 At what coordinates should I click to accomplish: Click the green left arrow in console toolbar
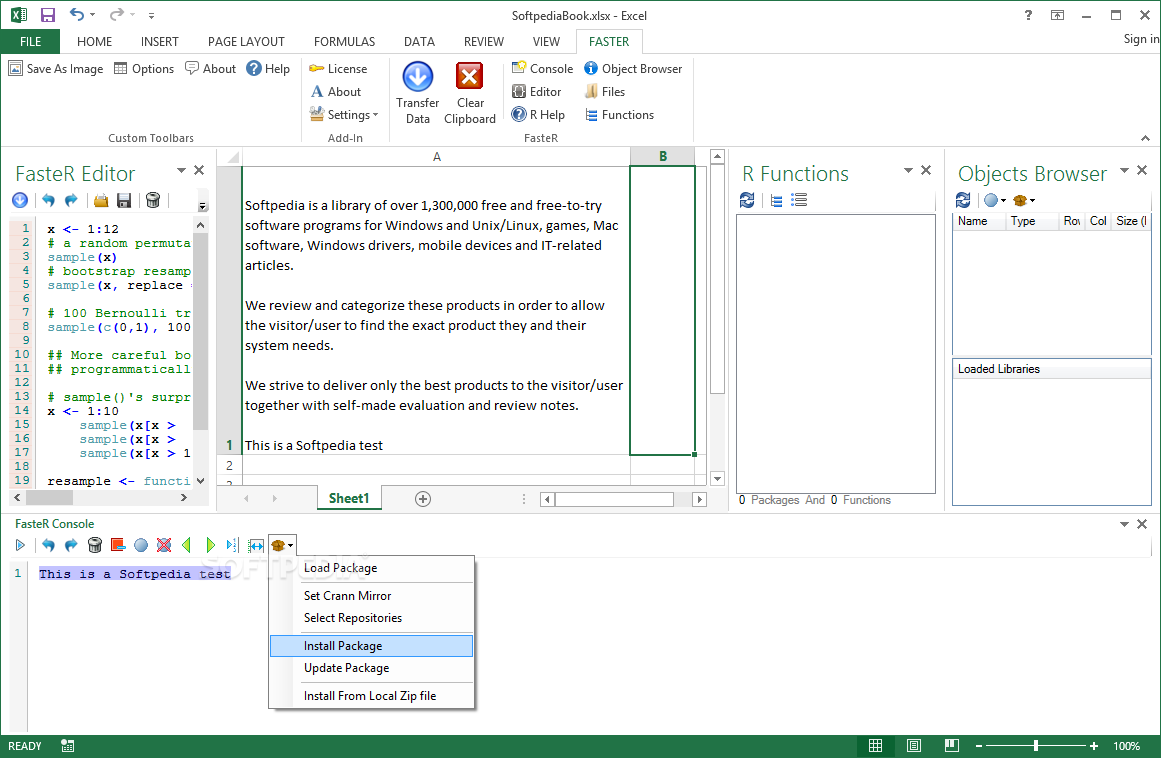click(x=187, y=546)
